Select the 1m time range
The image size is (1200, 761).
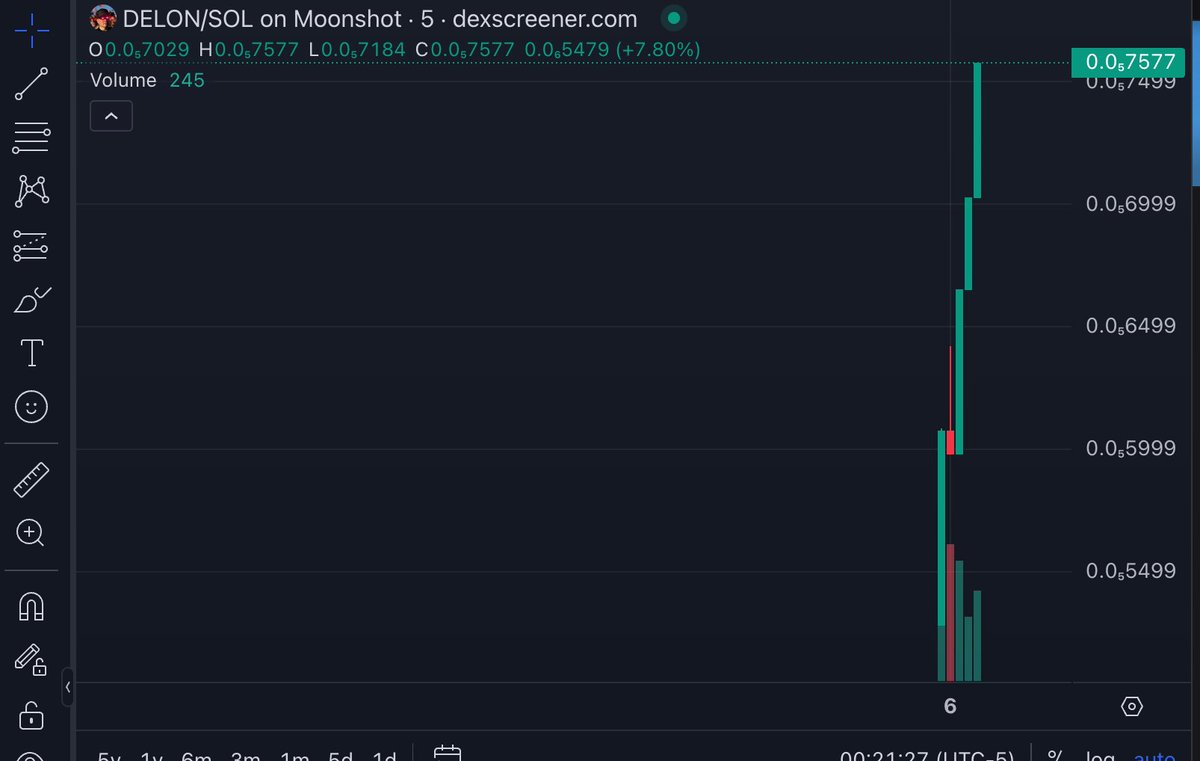pos(294,756)
